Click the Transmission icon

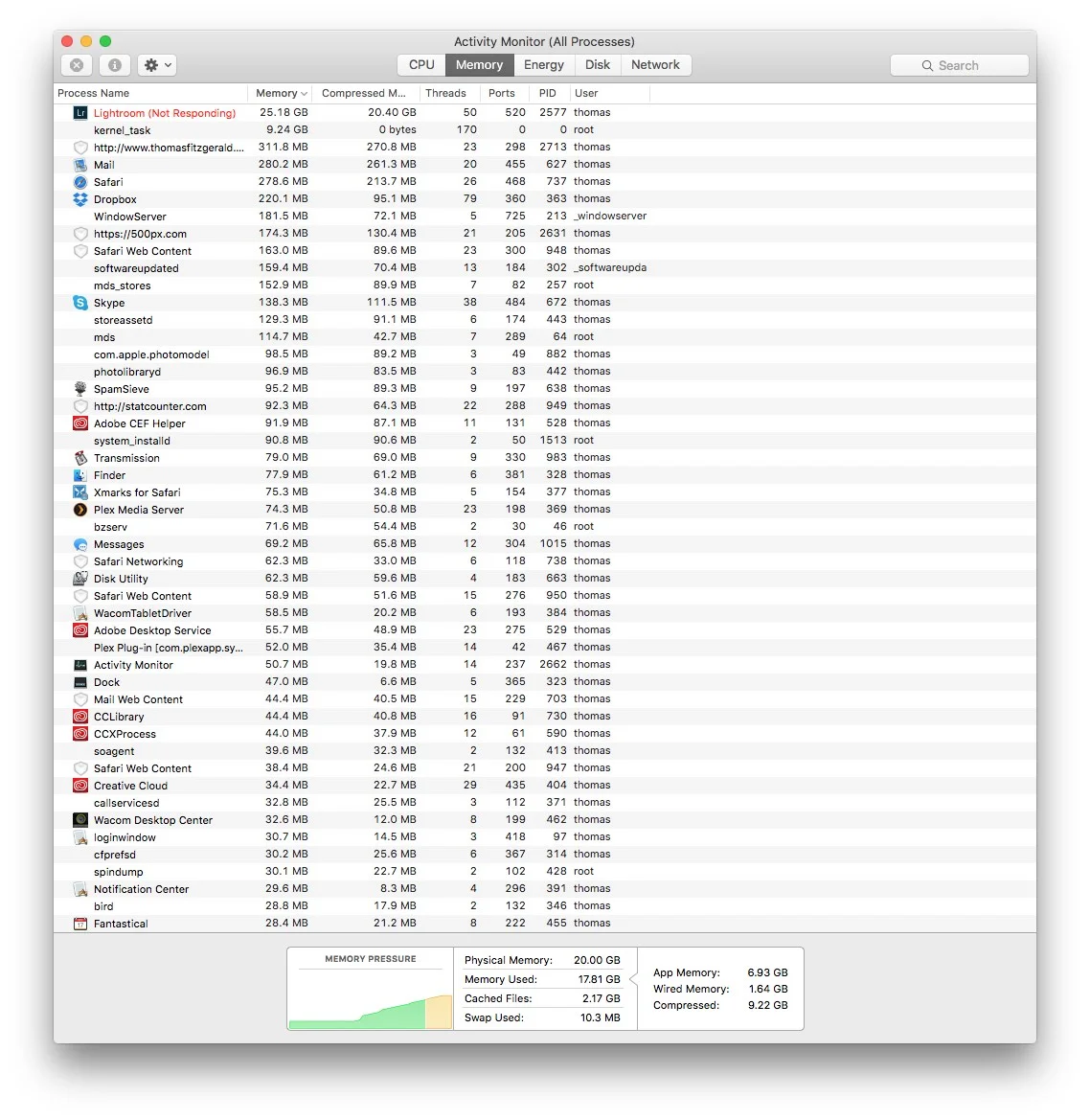pos(80,458)
